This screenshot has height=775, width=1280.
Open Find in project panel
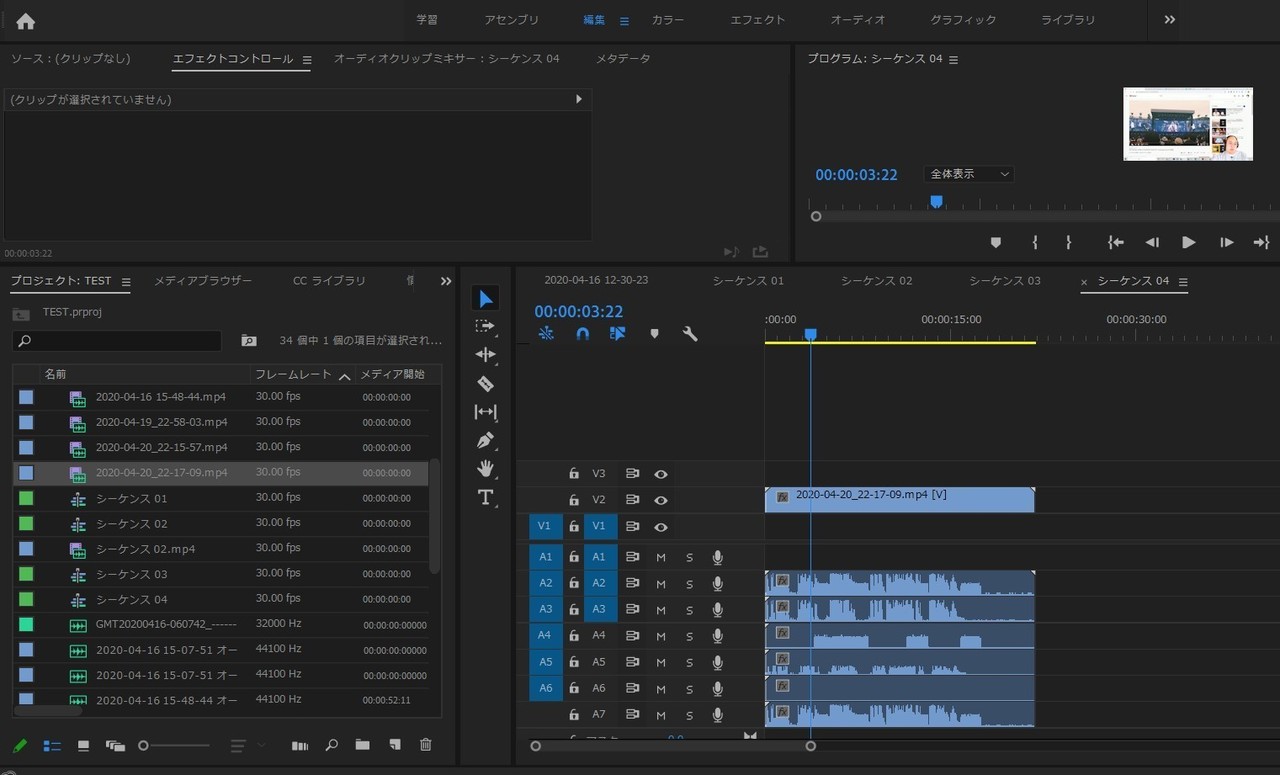pyautogui.click(x=331, y=745)
